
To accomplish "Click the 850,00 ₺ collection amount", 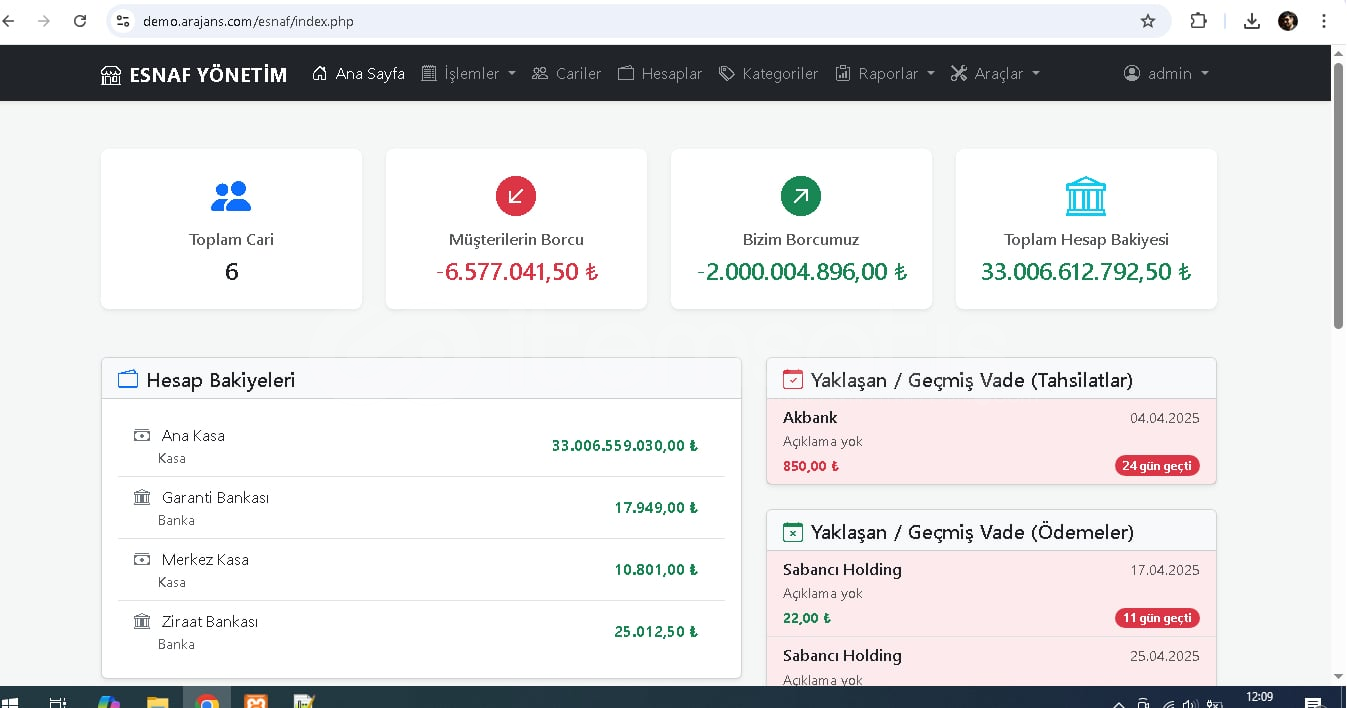I will pyautogui.click(x=811, y=466).
